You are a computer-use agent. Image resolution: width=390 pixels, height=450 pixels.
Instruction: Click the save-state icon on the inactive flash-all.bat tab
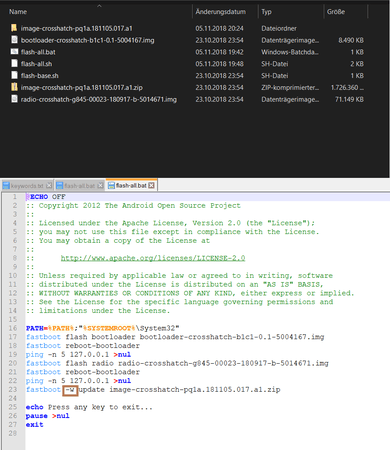[x=60, y=186]
